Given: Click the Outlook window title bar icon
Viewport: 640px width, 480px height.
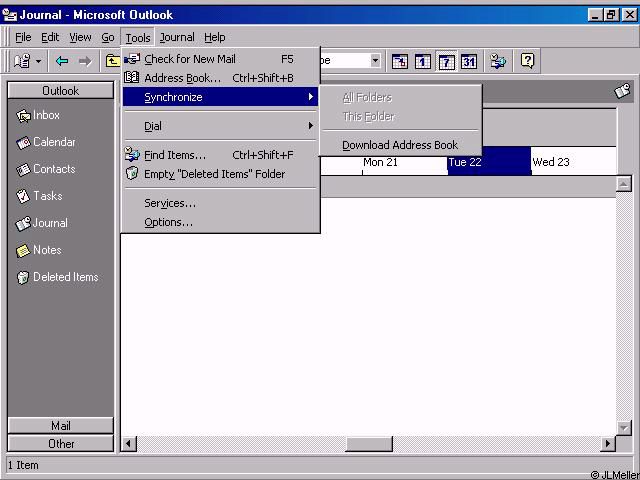Looking at the screenshot, I should (x=10, y=15).
